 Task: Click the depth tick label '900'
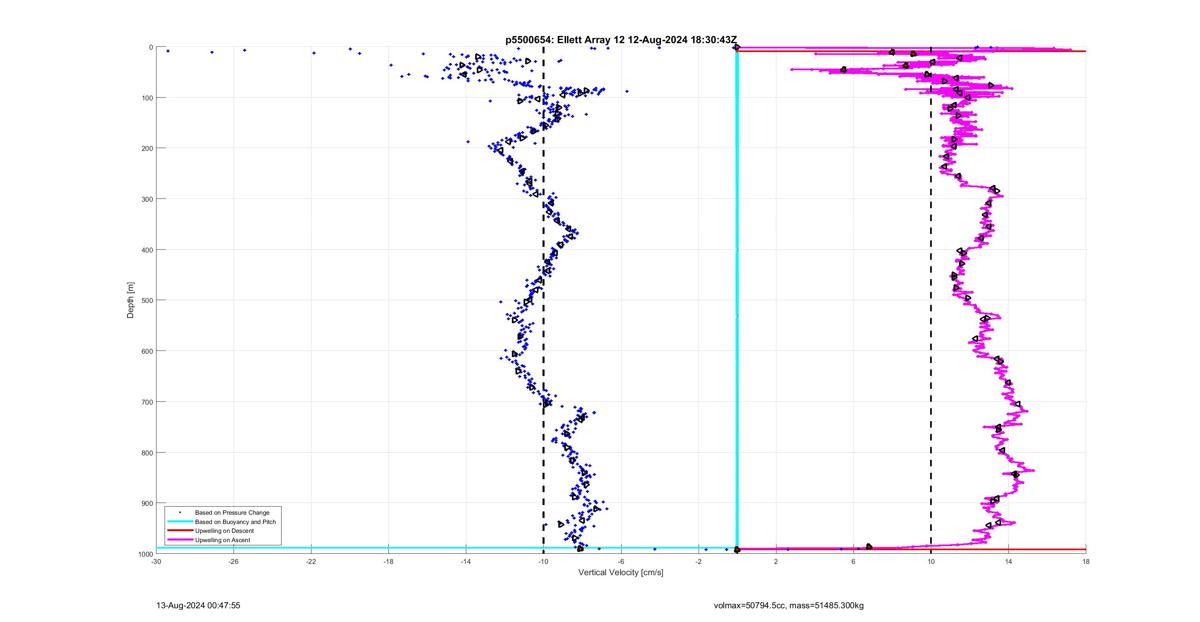tap(146, 503)
